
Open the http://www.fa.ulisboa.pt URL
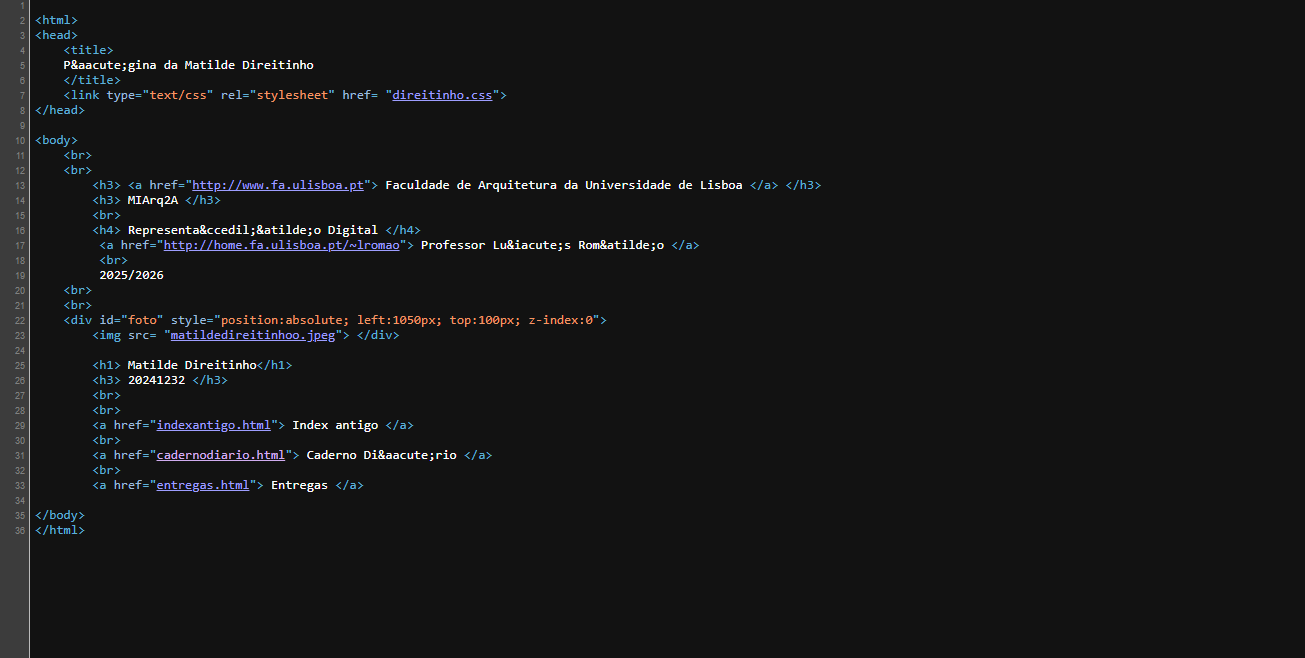277,185
